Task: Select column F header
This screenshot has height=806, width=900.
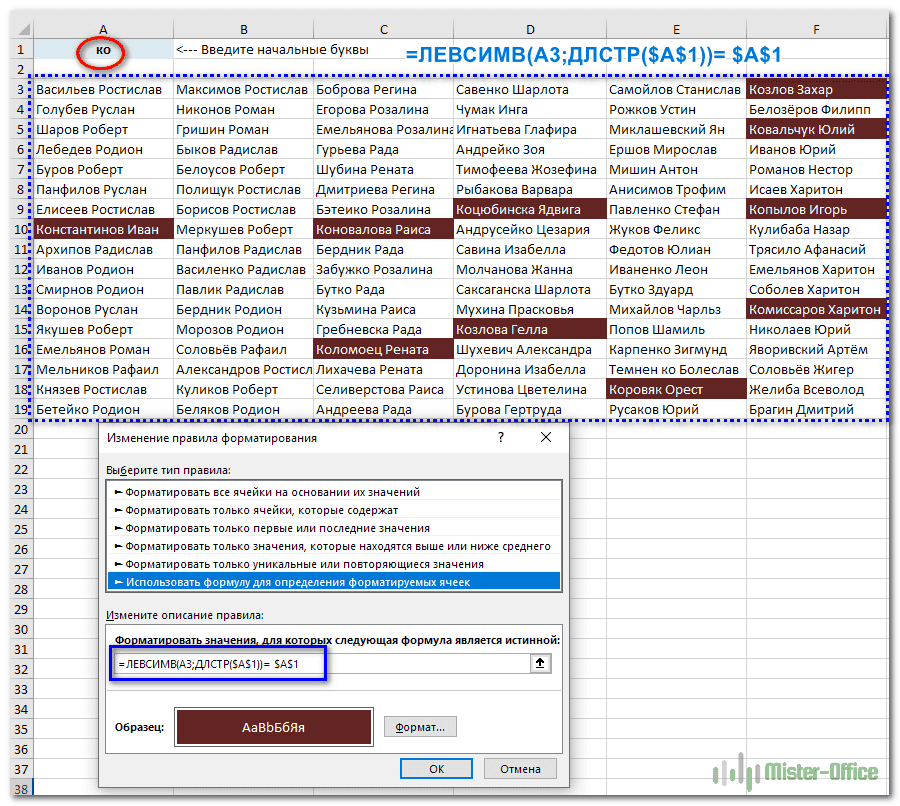Action: tap(816, 30)
